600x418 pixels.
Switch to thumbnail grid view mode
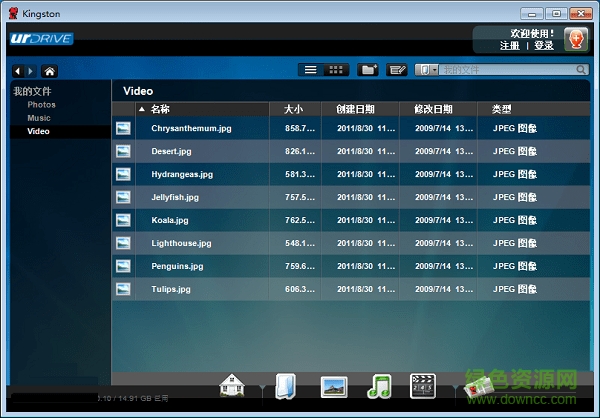(337, 70)
